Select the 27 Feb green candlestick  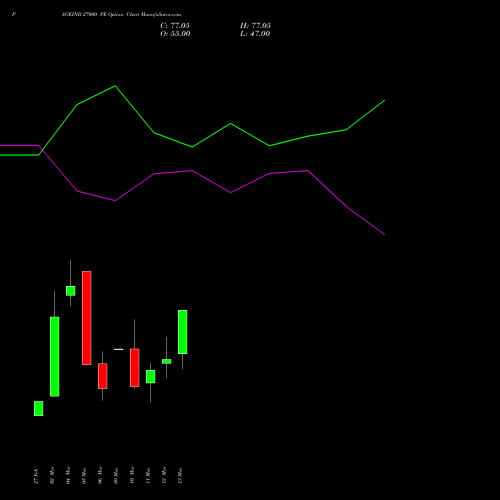pos(39,408)
